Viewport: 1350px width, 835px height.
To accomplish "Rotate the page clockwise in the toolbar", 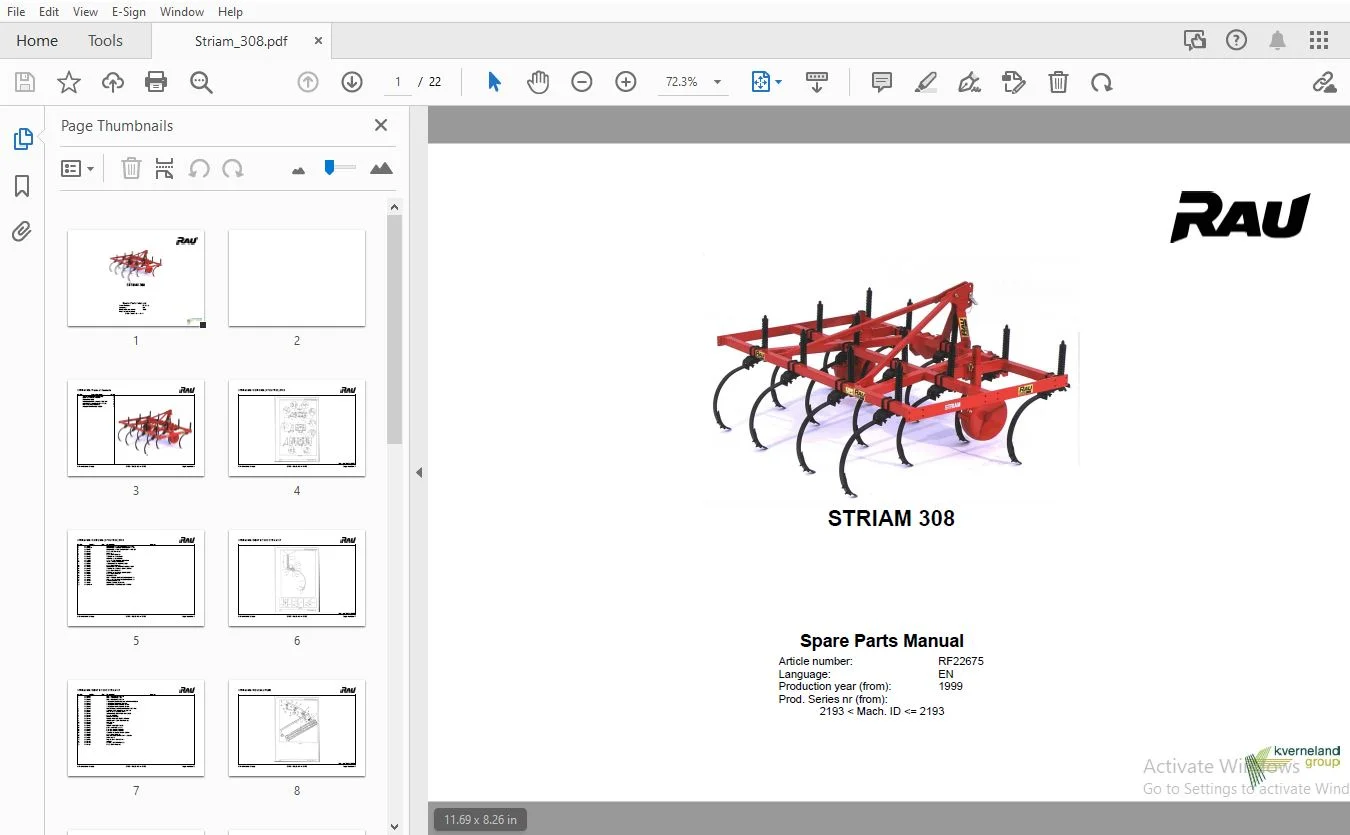I will pyautogui.click(x=1102, y=82).
